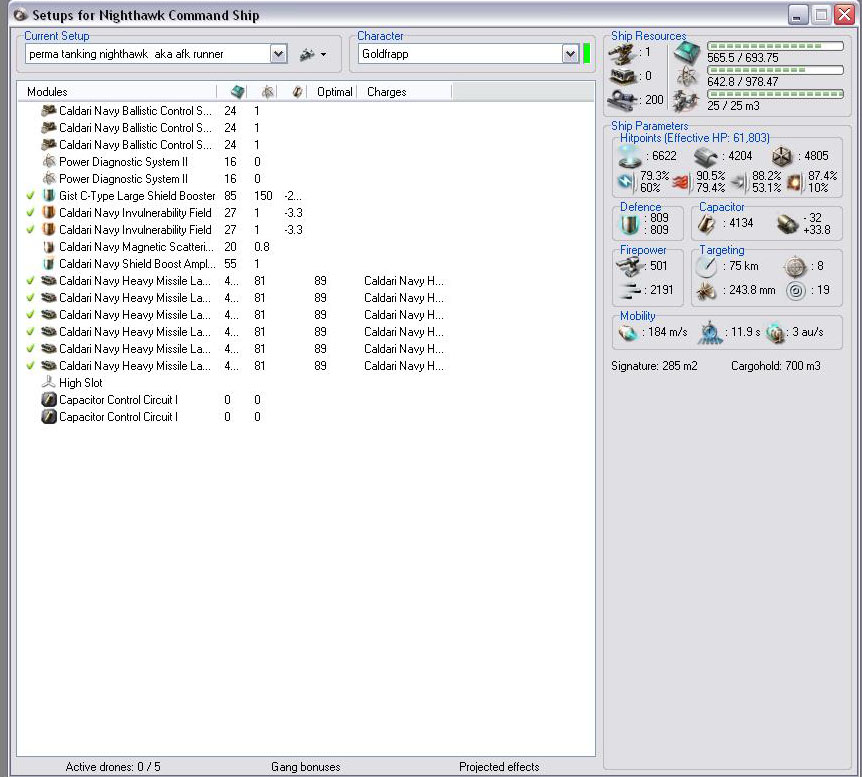Click the thermal resistance icon
Image resolution: width=862 pixels, height=777 pixels.
[681, 181]
